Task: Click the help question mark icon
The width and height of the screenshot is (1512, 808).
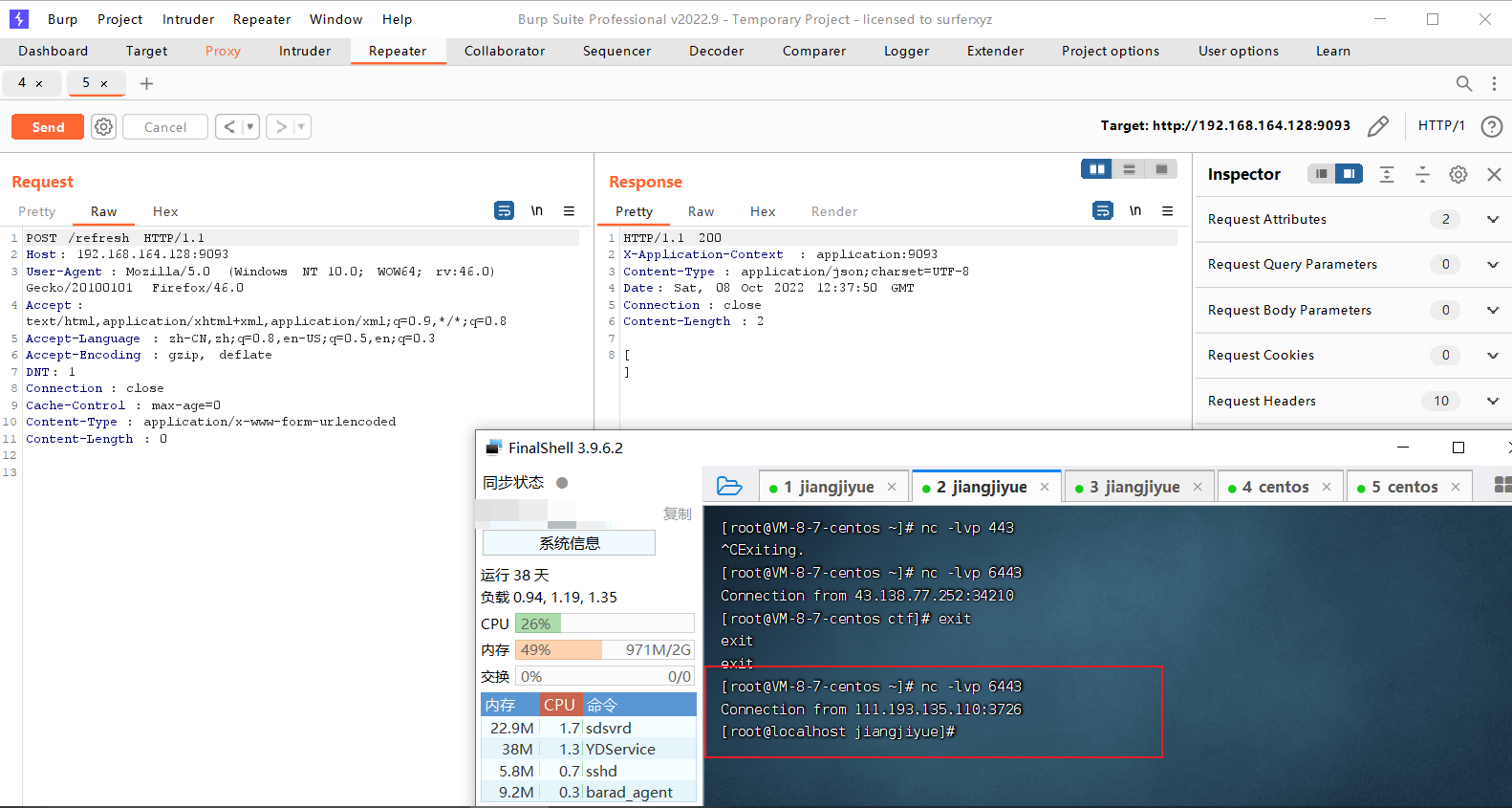Action: [1491, 126]
